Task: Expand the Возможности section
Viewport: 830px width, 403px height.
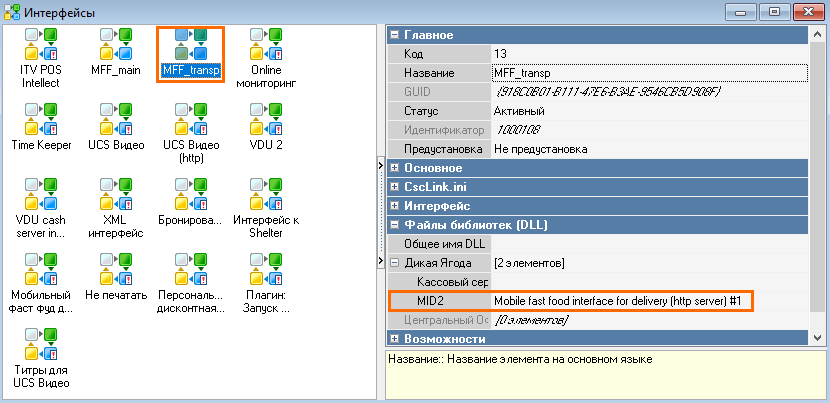Action: (395, 340)
